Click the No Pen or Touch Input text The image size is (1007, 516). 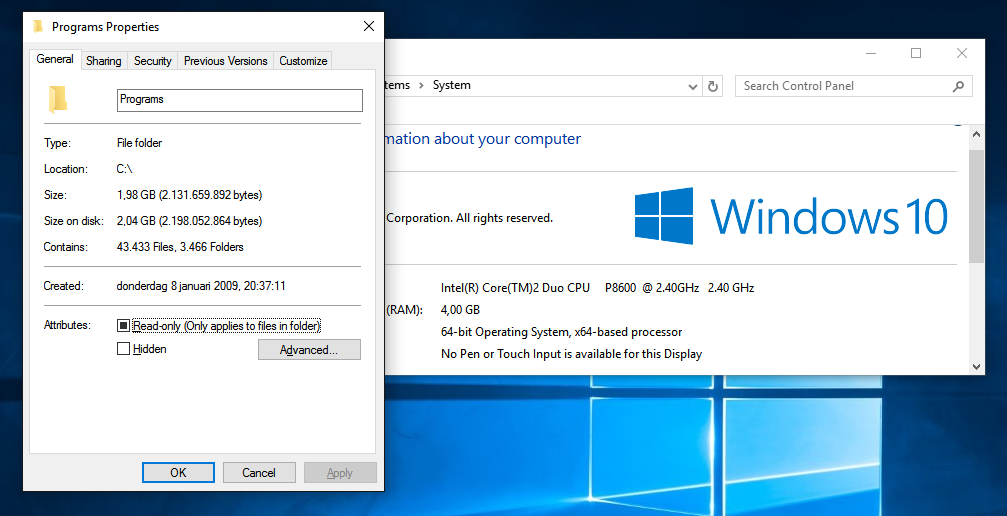[572, 354]
